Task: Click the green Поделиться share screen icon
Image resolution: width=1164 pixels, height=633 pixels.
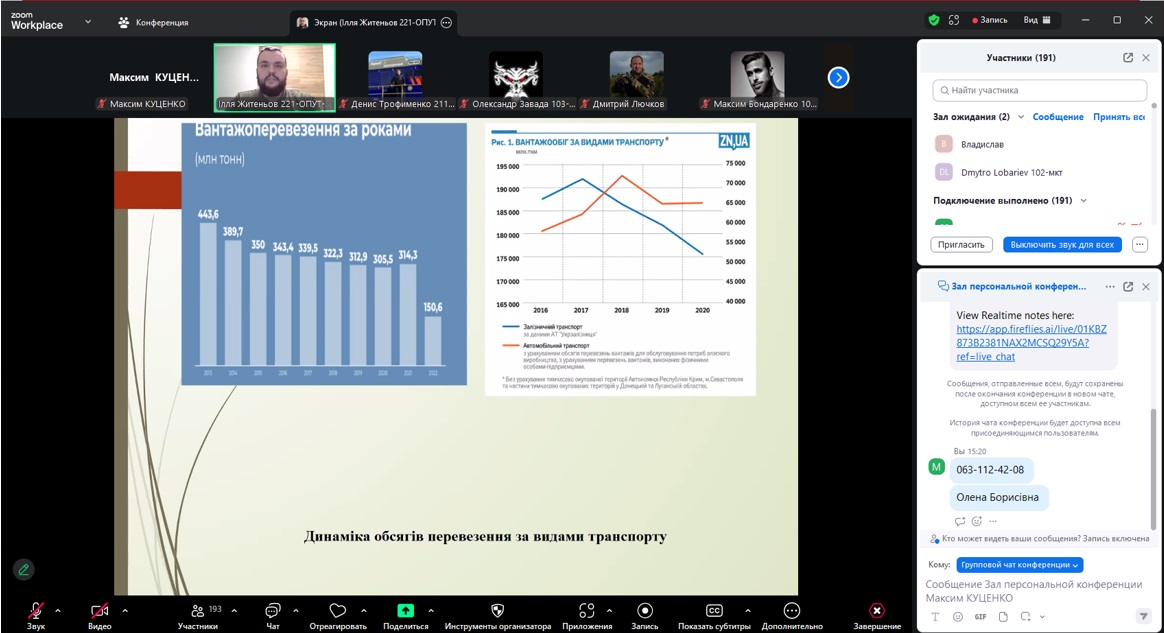Action: click(x=405, y=610)
